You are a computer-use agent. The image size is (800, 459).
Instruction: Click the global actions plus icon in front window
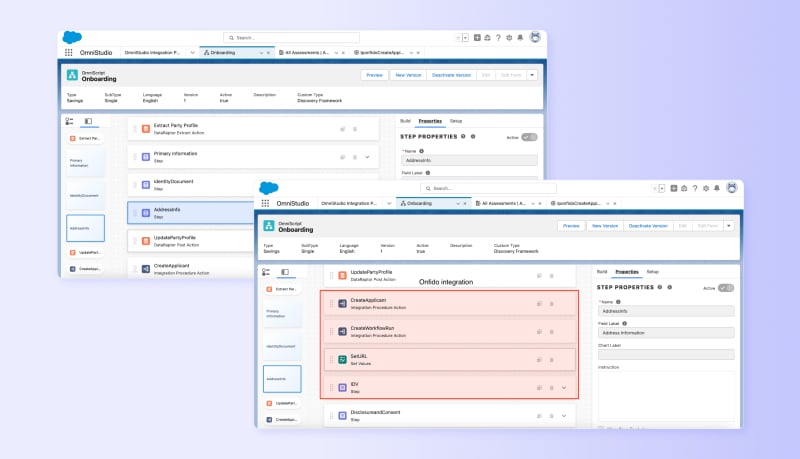(673, 188)
